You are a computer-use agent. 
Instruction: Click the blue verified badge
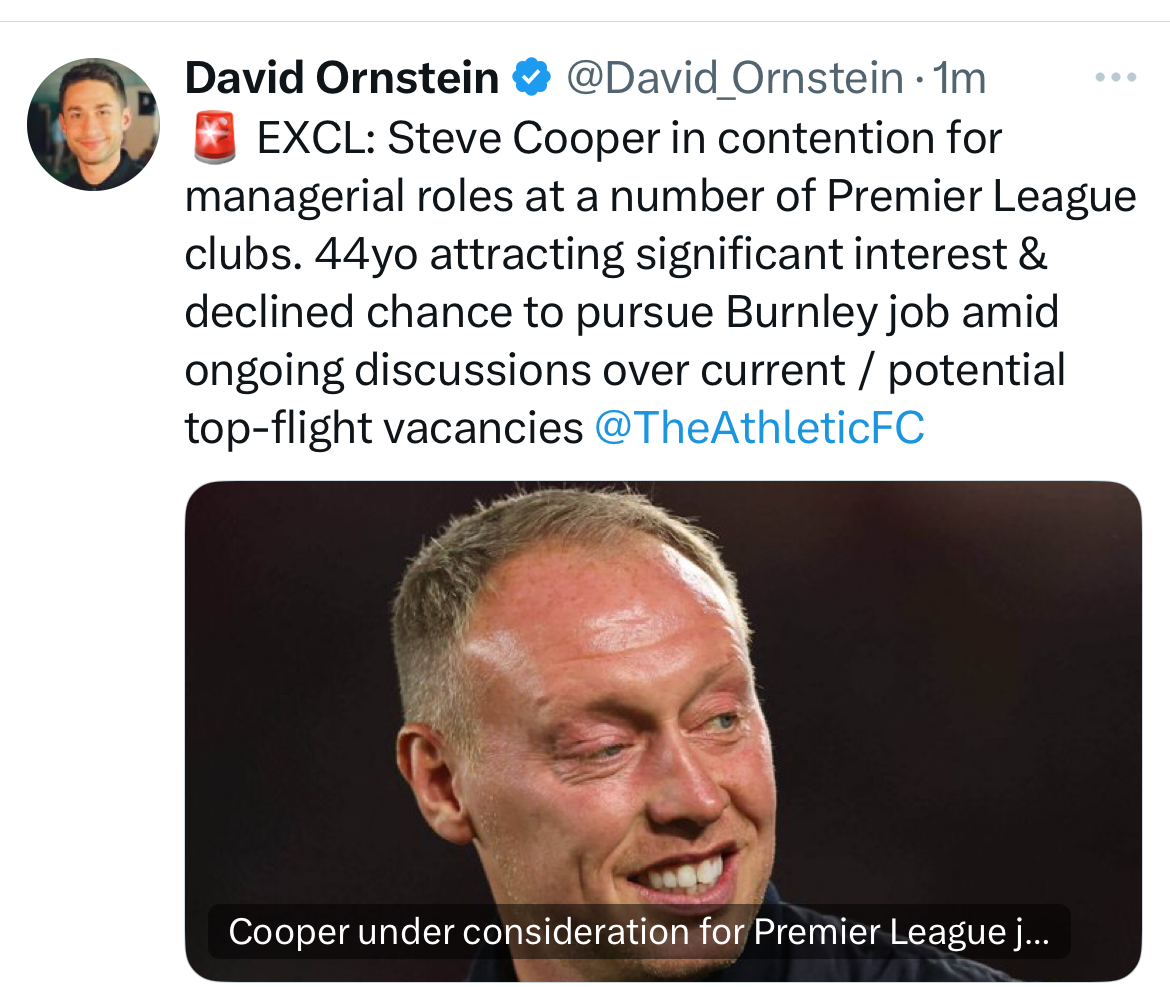pos(531,78)
